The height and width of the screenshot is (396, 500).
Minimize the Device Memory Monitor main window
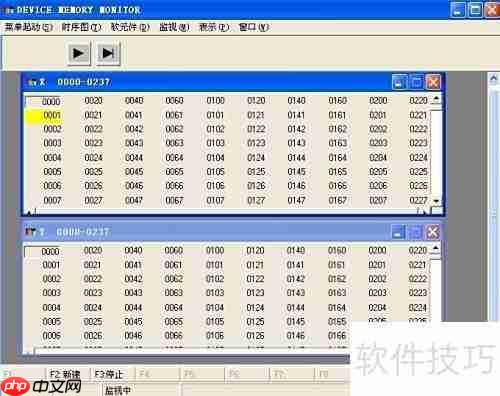(457, 9)
